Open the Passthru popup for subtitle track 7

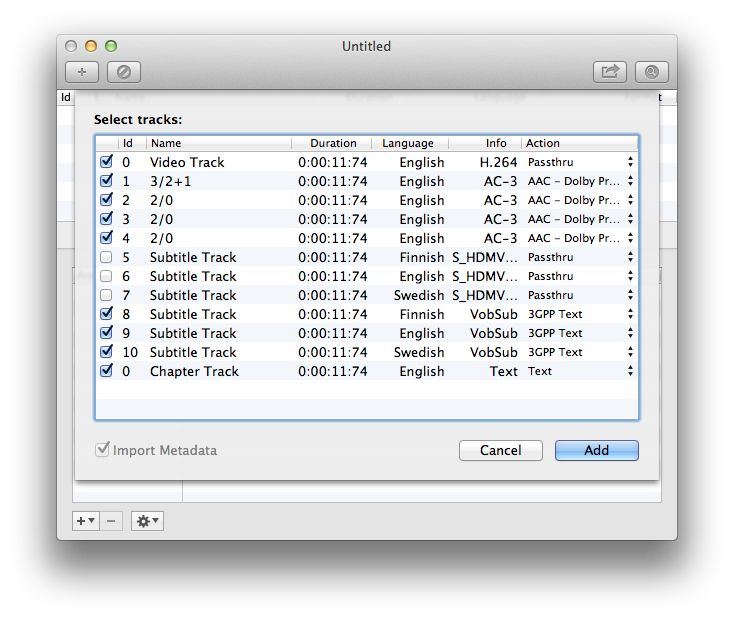click(580, 295)
